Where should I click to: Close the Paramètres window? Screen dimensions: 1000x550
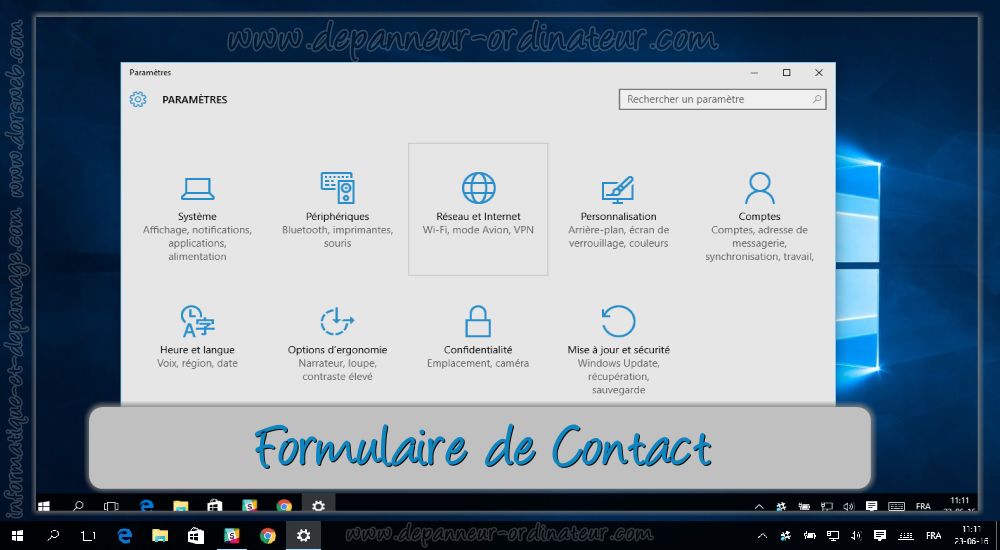pos(819,73)
